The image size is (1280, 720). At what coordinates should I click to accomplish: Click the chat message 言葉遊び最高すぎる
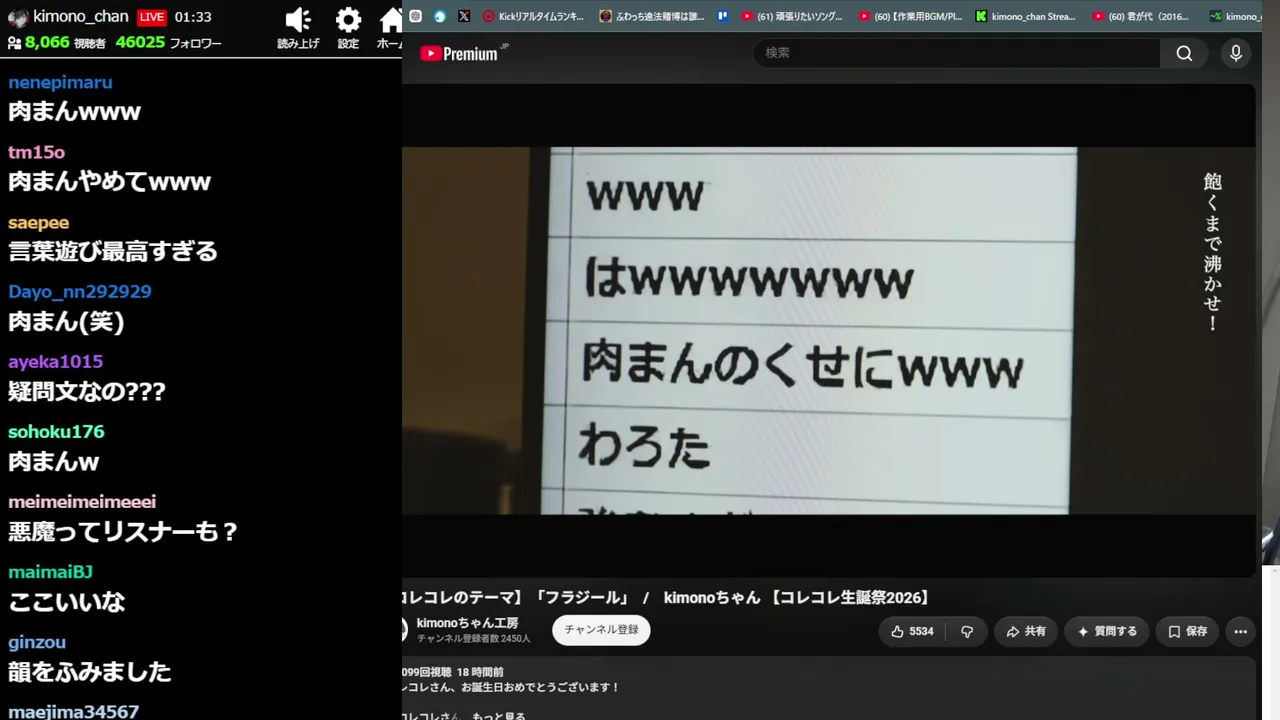click(113, 252)
